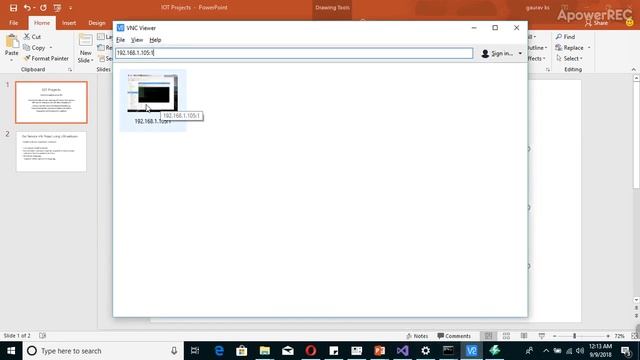
Task: Open the PowerPoint File tab
Action: [x=13, y=23]
